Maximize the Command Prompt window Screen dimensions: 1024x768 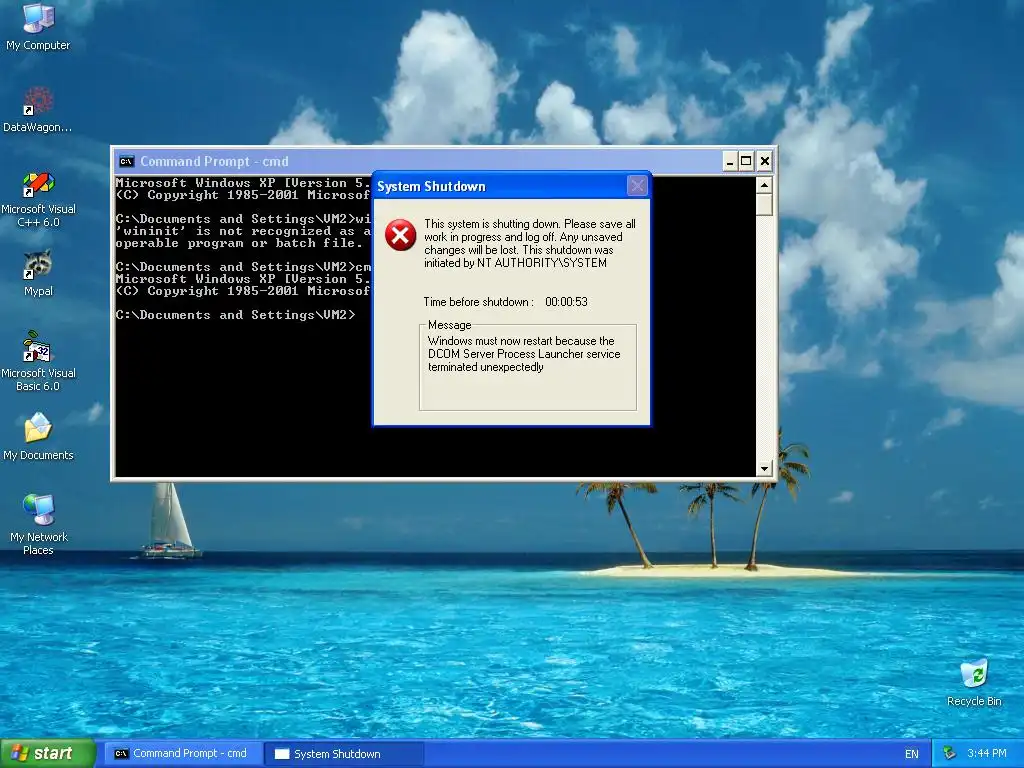pos(746,161)
